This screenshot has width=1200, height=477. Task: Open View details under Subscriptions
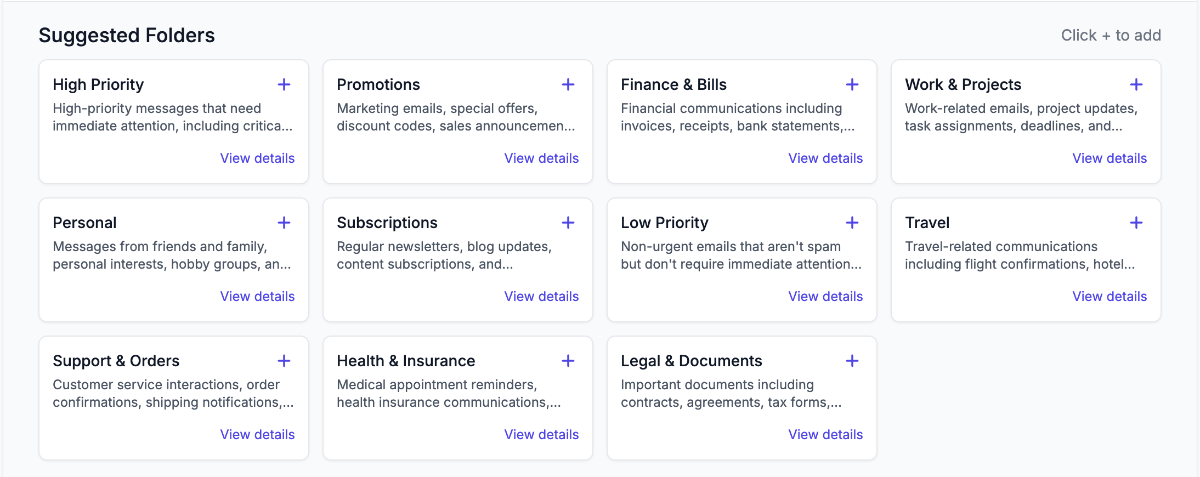(x=541, y=296)
